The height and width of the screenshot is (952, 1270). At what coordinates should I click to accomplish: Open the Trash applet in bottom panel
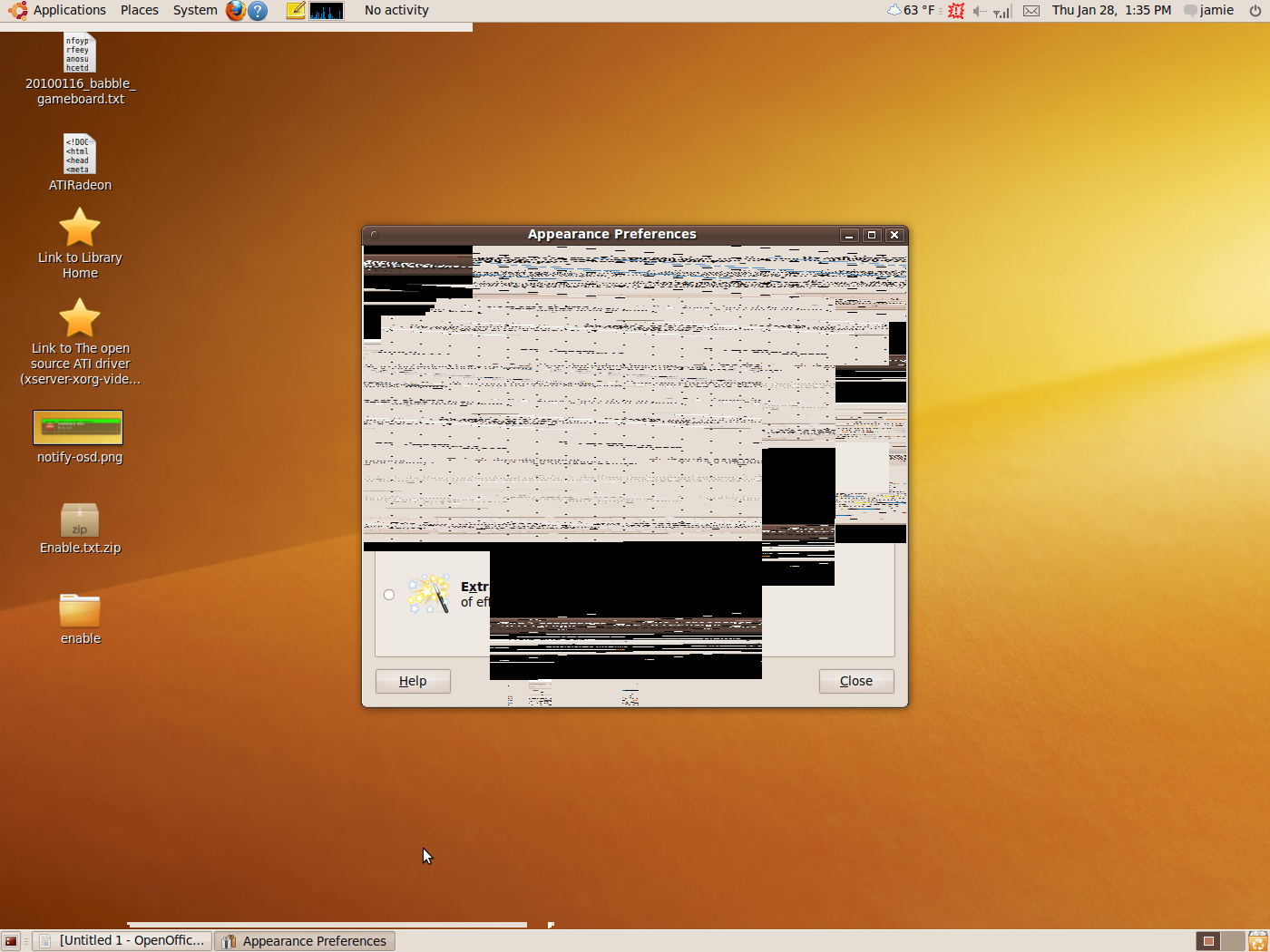1257,941
